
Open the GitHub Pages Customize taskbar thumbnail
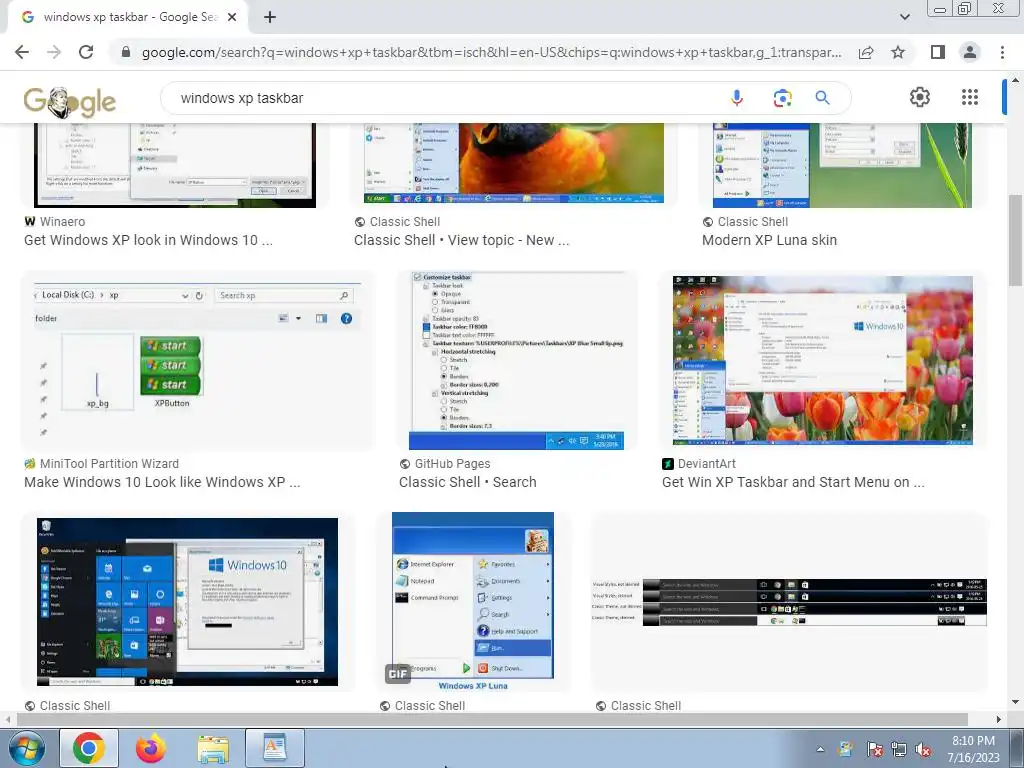pos(517,360)
